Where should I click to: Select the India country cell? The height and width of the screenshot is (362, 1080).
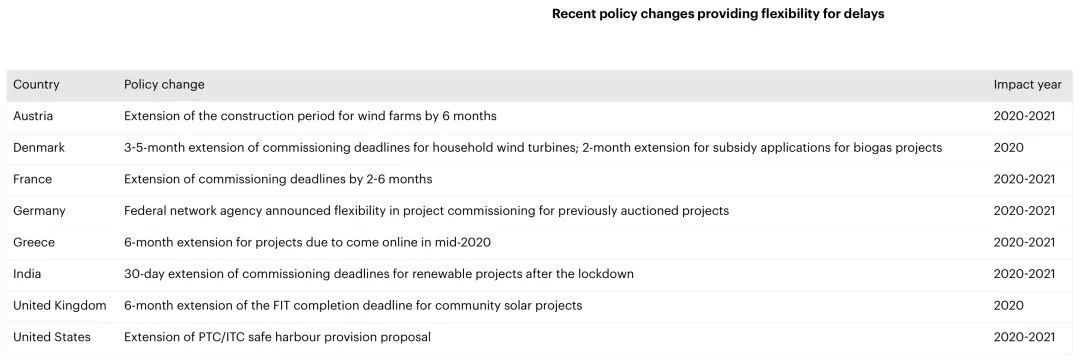[27, 274]
